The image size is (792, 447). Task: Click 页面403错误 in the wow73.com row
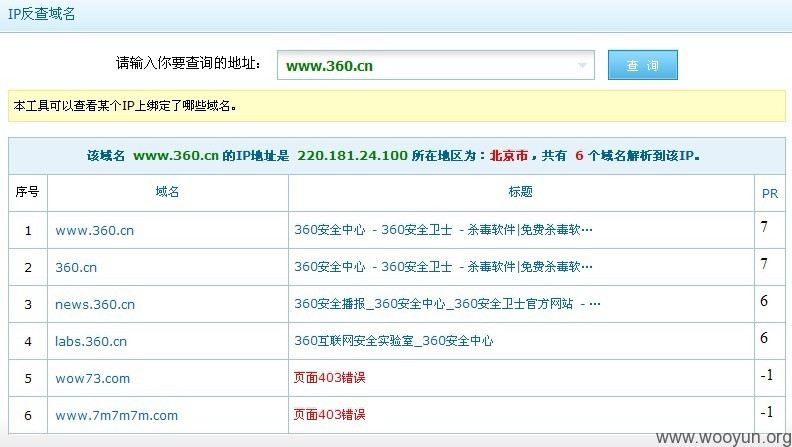[x=329, y=377]
